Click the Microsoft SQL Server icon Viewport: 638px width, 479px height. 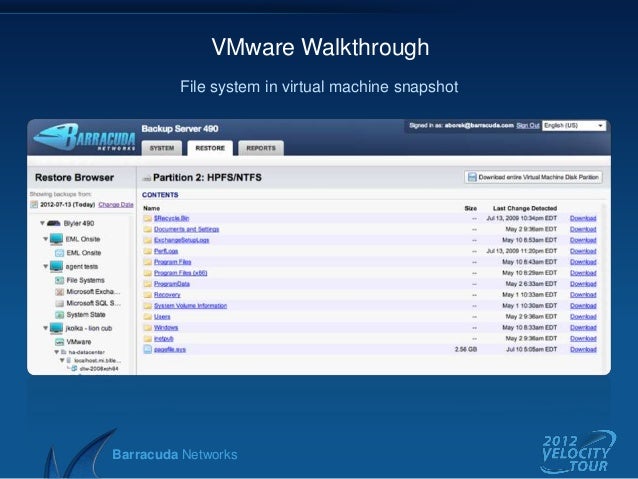pyautogui.click(x=59, y=303)
